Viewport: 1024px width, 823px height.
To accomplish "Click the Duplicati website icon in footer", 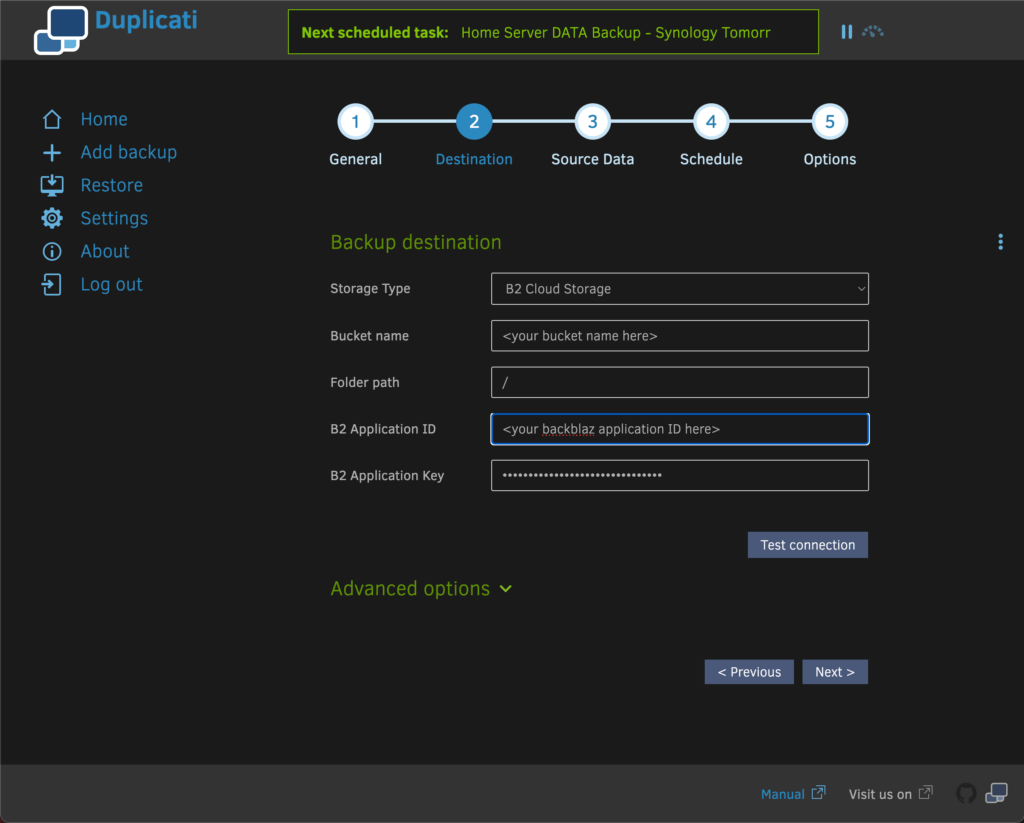I will [x=996, y=793].
